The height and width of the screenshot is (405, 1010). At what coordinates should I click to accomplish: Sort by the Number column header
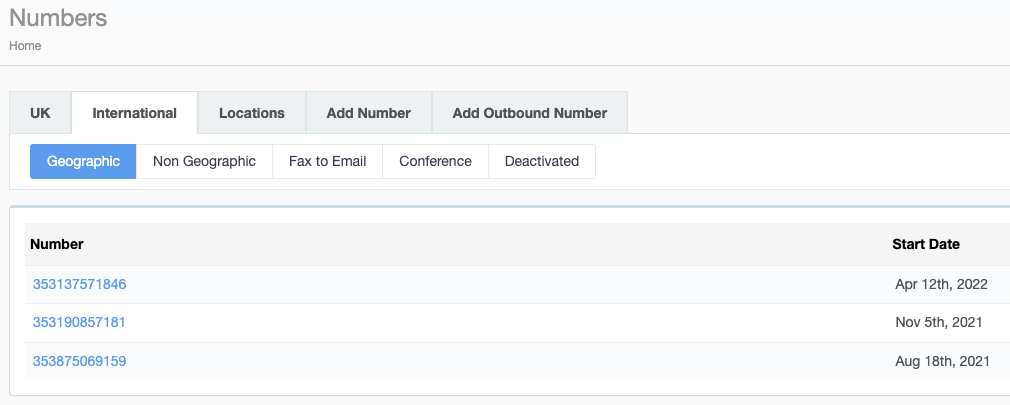(57, 244)
